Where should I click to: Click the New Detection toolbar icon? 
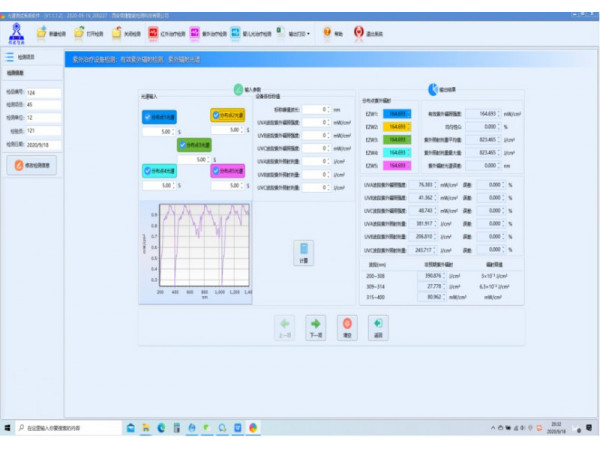click(x=40, y=33)
